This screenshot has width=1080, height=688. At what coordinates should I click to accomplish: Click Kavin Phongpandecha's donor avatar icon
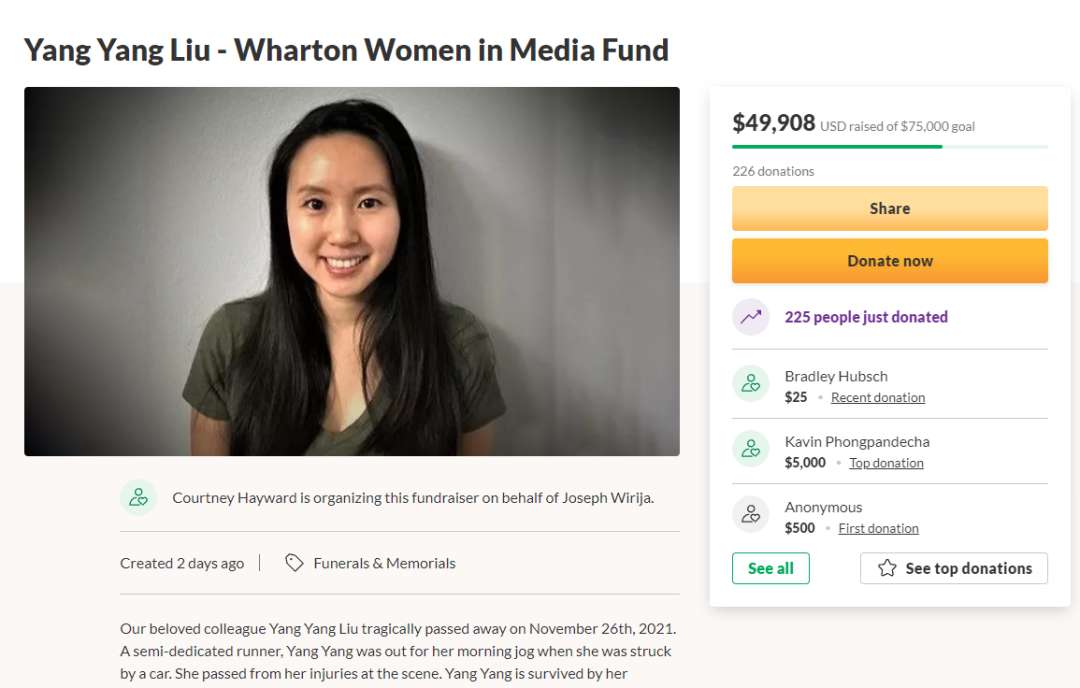pyautogui.click(x=750, y=450)
